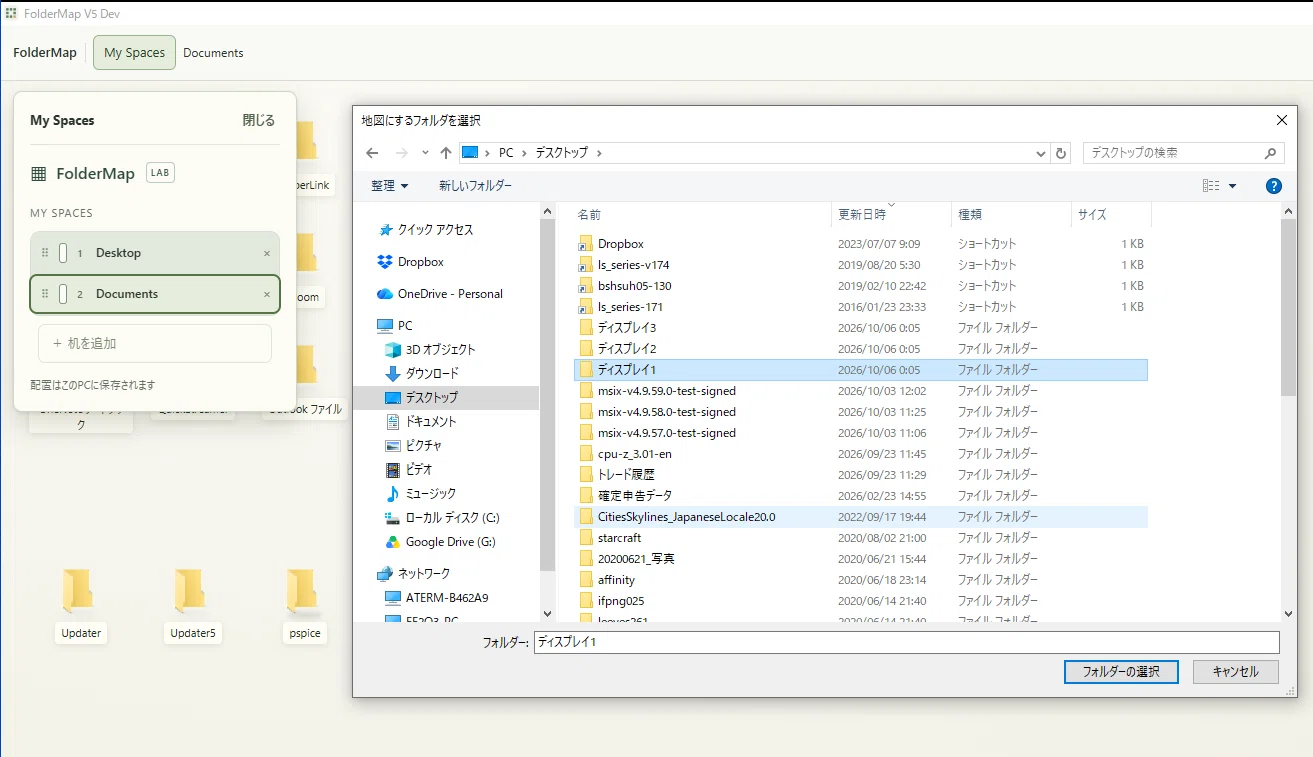The height and width of the screenshot is (757, 1313).
Task: Click the 新しいフォルダー button
Action: [x=475, y=186]
